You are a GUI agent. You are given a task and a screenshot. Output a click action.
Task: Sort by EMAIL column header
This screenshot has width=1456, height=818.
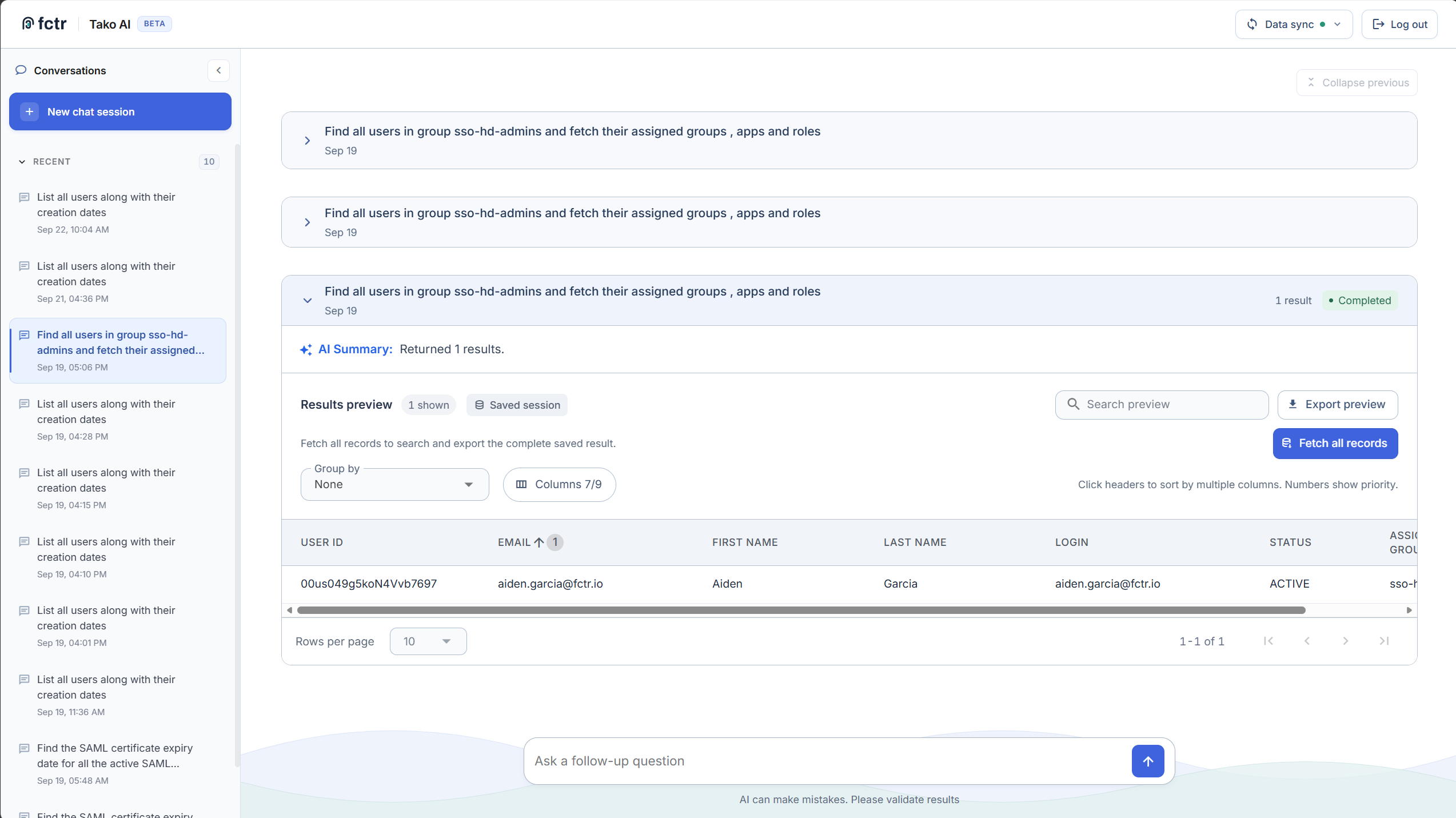[514, 542]
